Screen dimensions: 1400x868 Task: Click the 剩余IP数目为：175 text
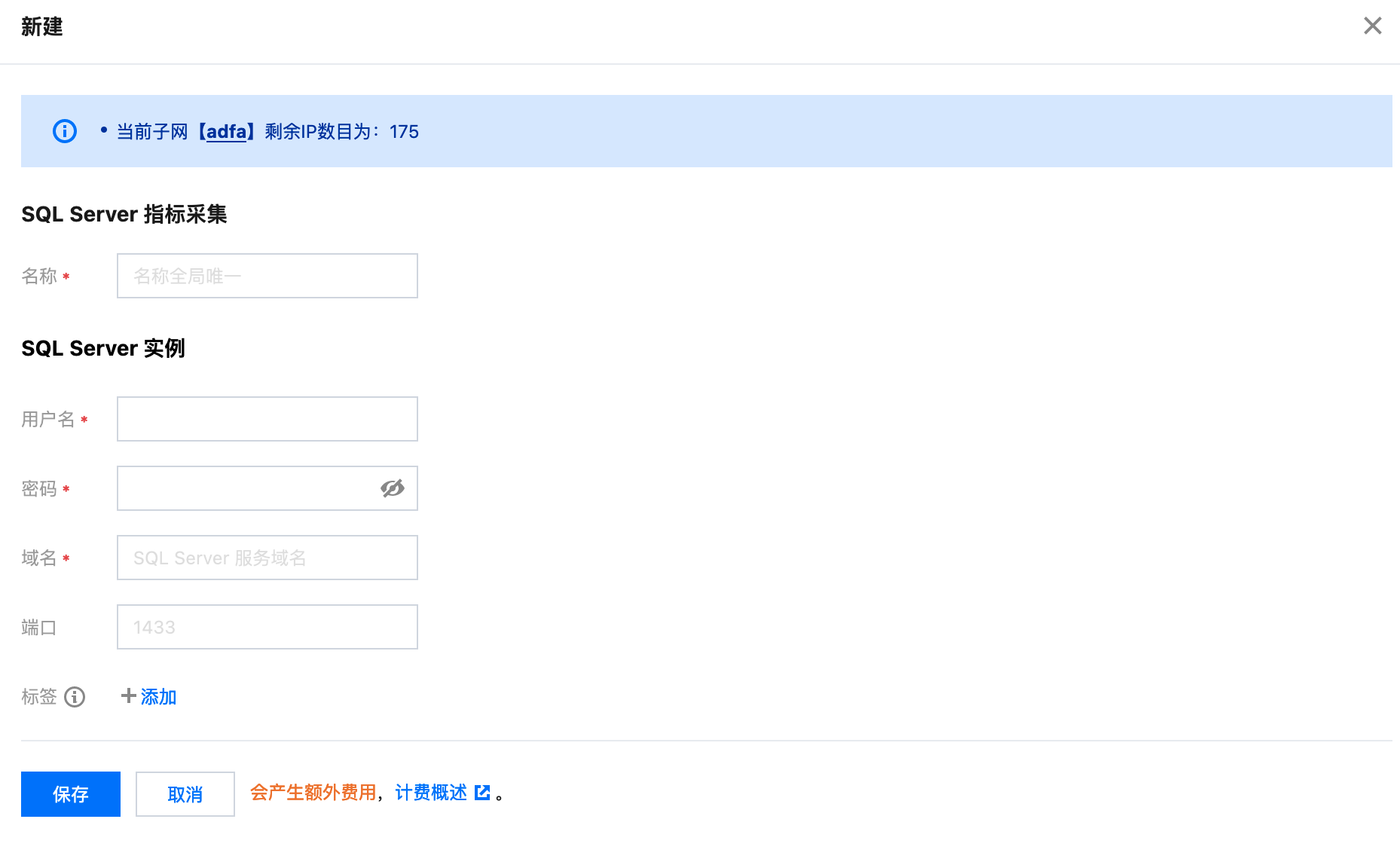click(341, 131)
